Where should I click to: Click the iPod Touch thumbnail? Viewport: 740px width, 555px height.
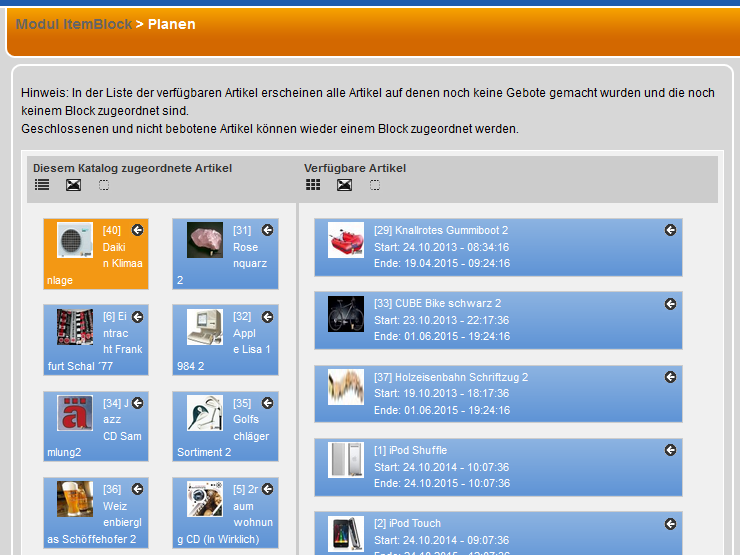[346, 534]
